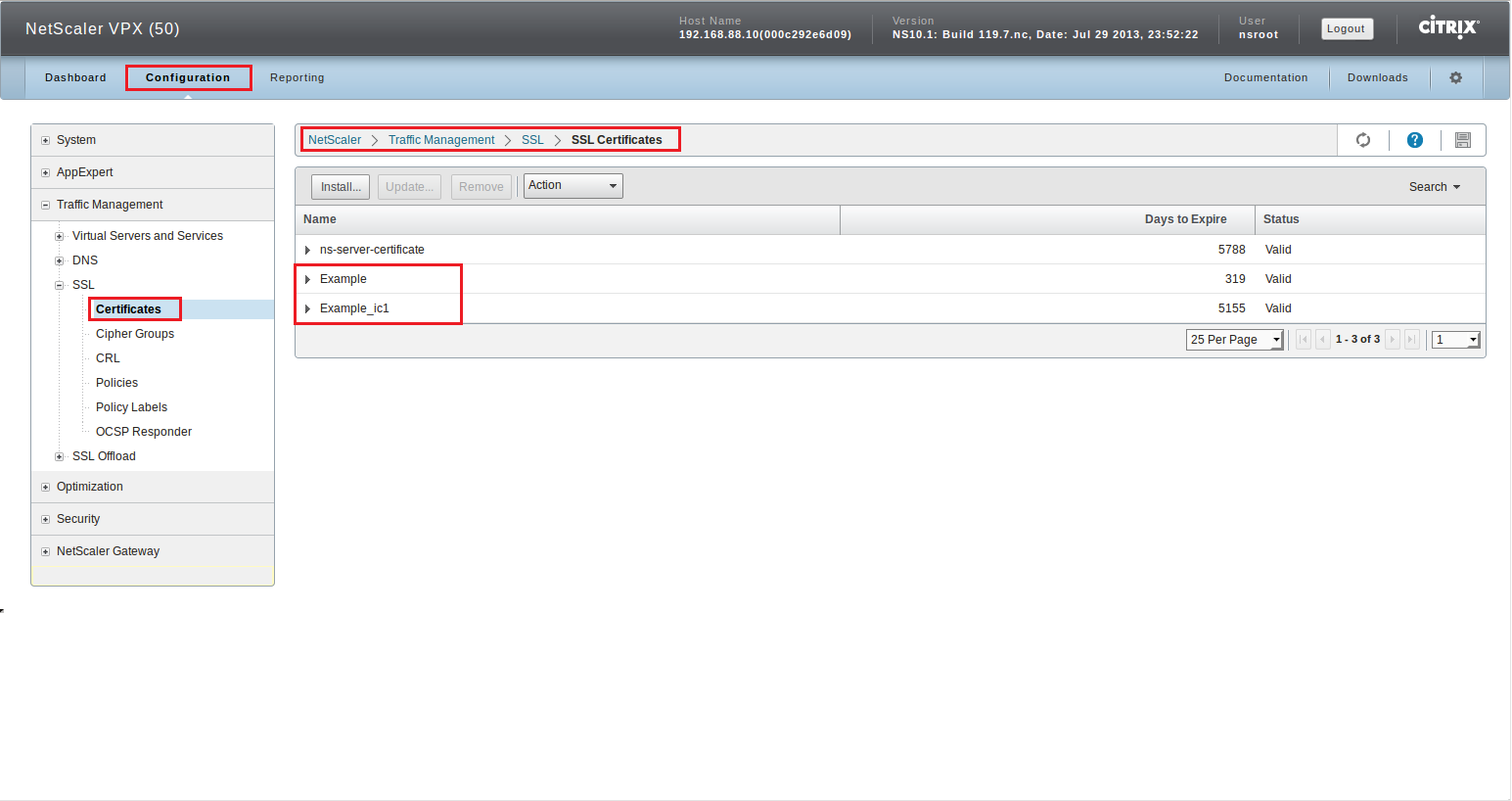This screenshot has width=1512, height=801.
Task: Open the page number dropdown
Action: tap(1456, 340)
